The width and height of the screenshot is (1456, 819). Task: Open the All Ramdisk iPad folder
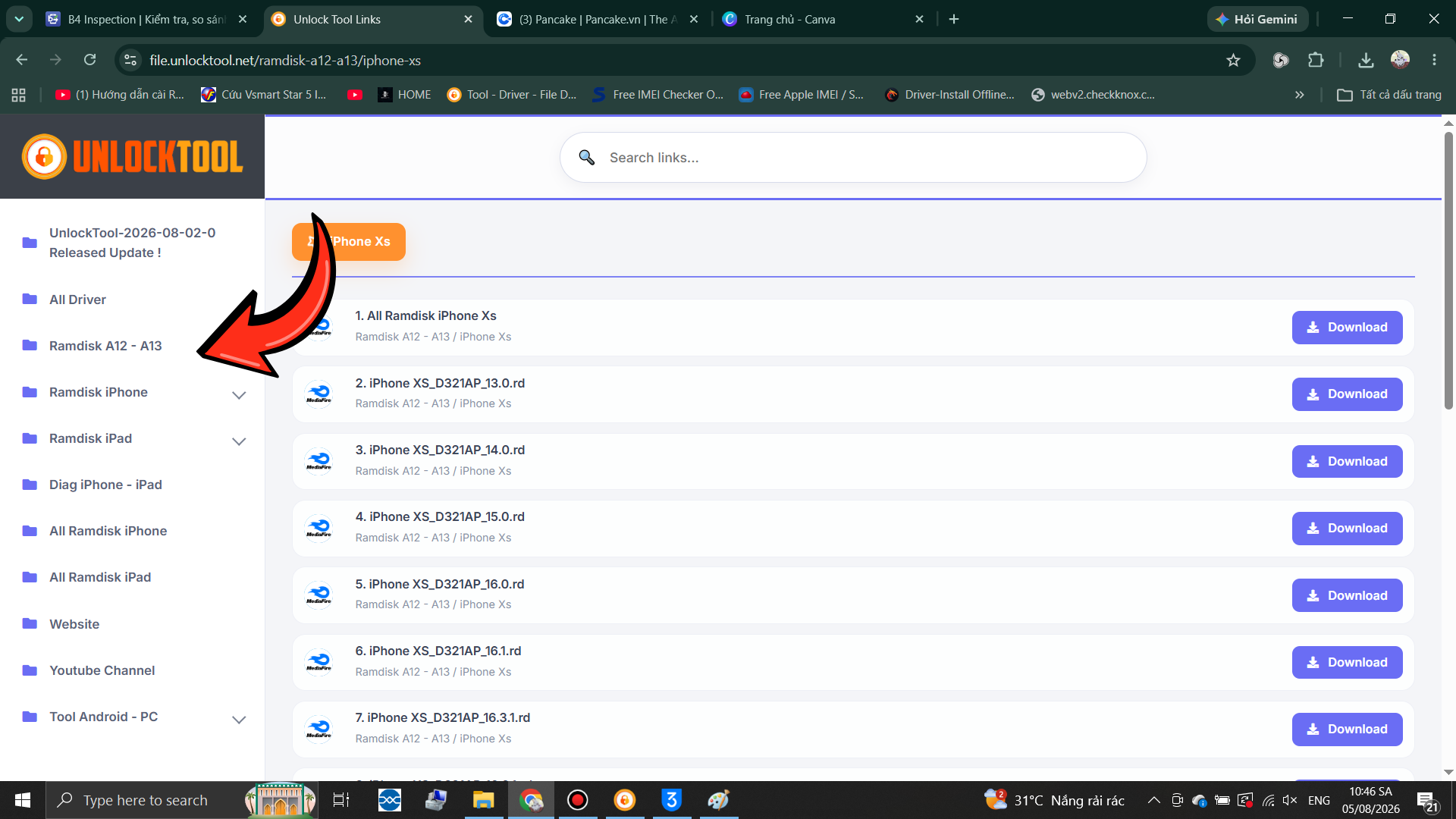pyautogui.click(x=100, y=577)
